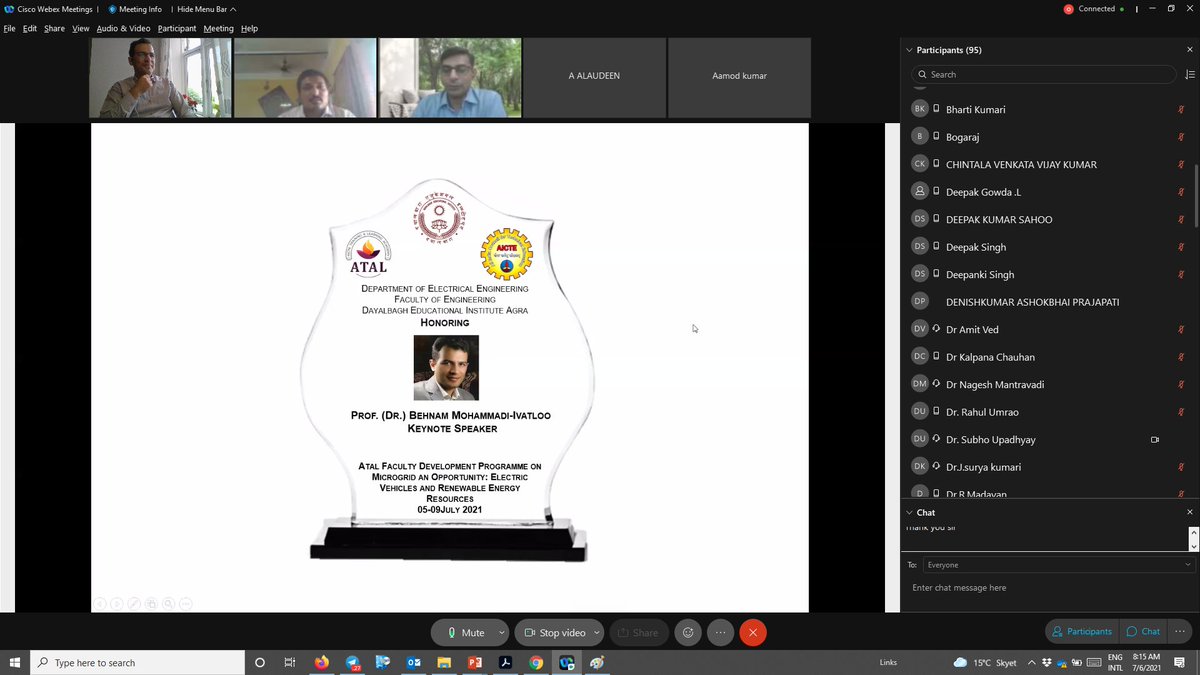Image resolution: width=1200 pixels, height=675 pixels.
Task: Click the search icon in Participants panel
Action: pyautogui.click(x=921, y=74)
